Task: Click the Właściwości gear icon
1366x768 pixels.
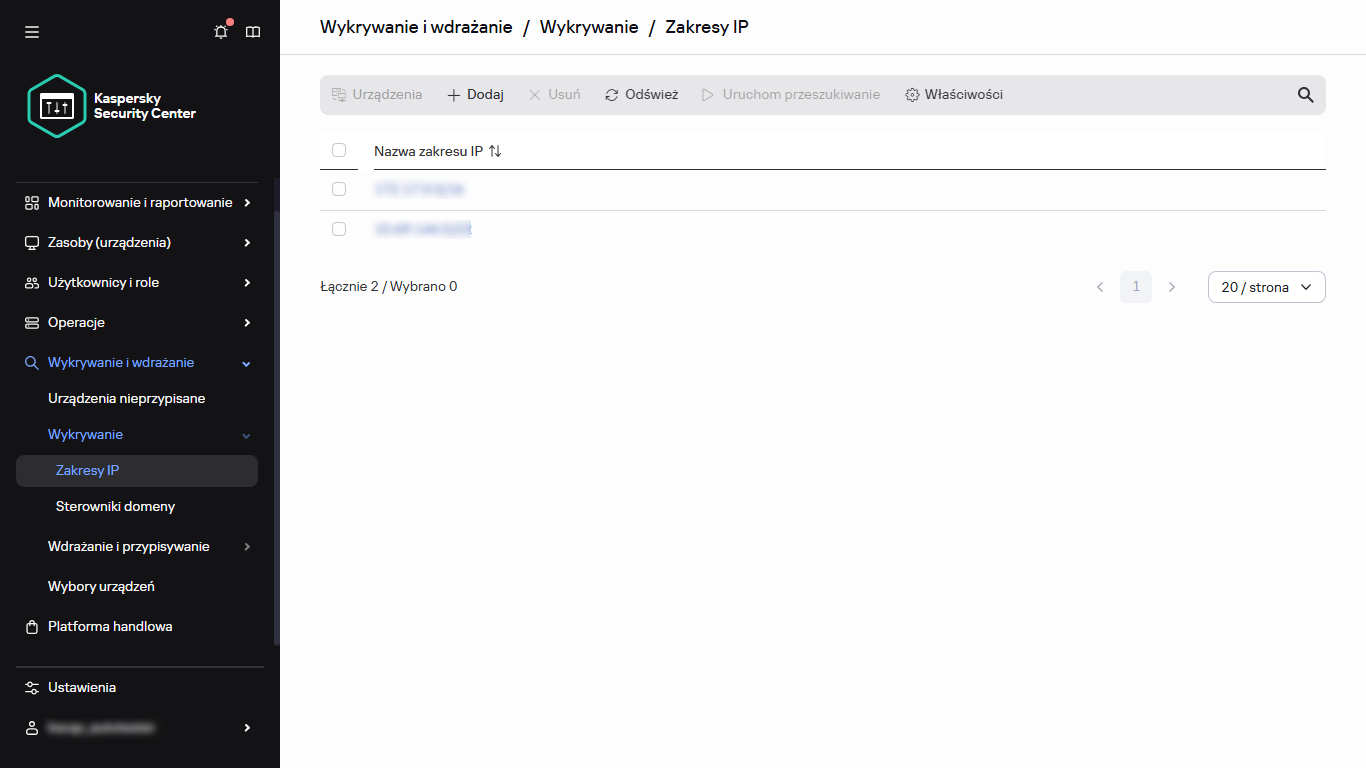Action: pyautogui.click(x=911, y=94)
